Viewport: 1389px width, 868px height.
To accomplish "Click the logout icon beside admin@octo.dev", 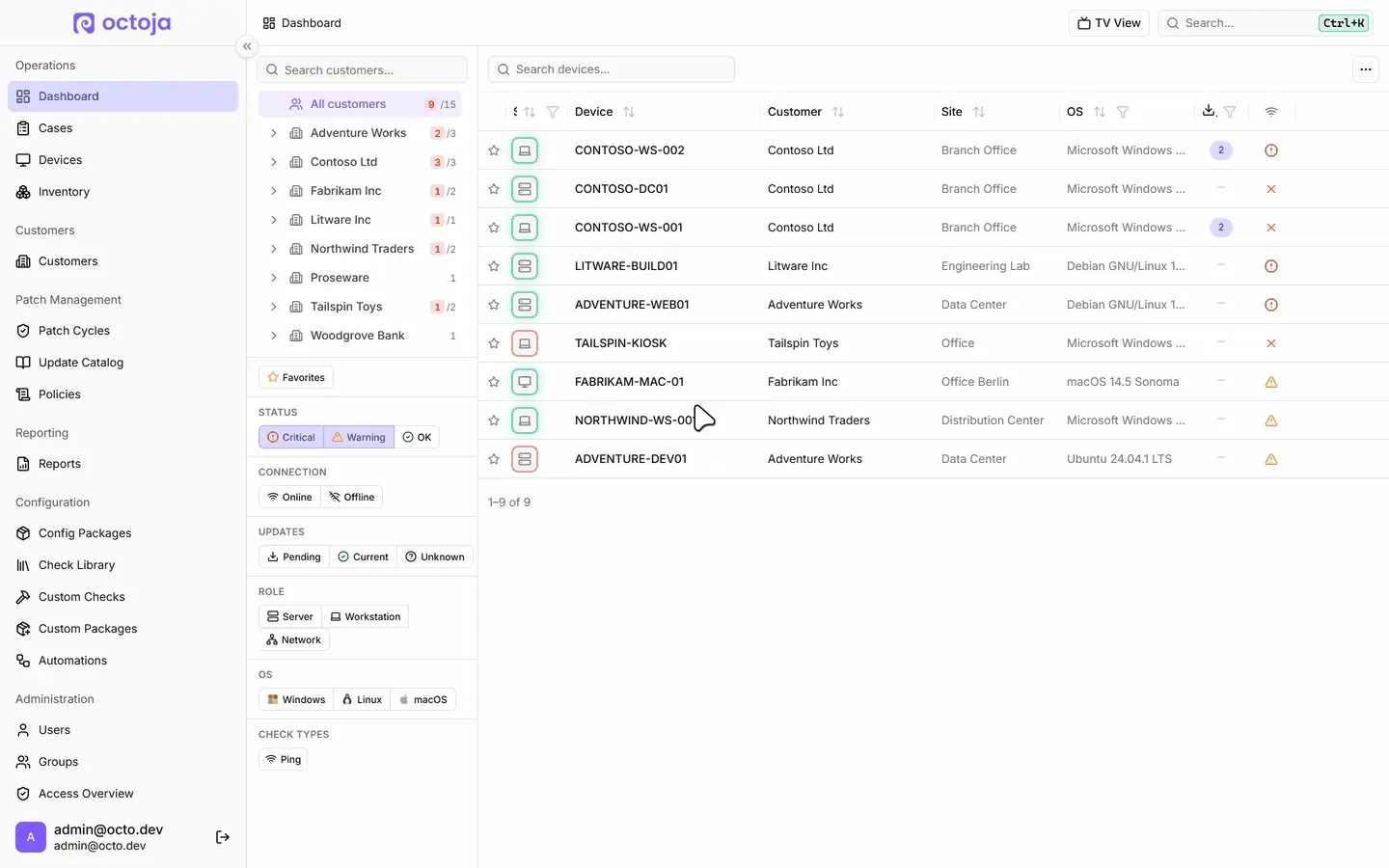I will 223,837.
